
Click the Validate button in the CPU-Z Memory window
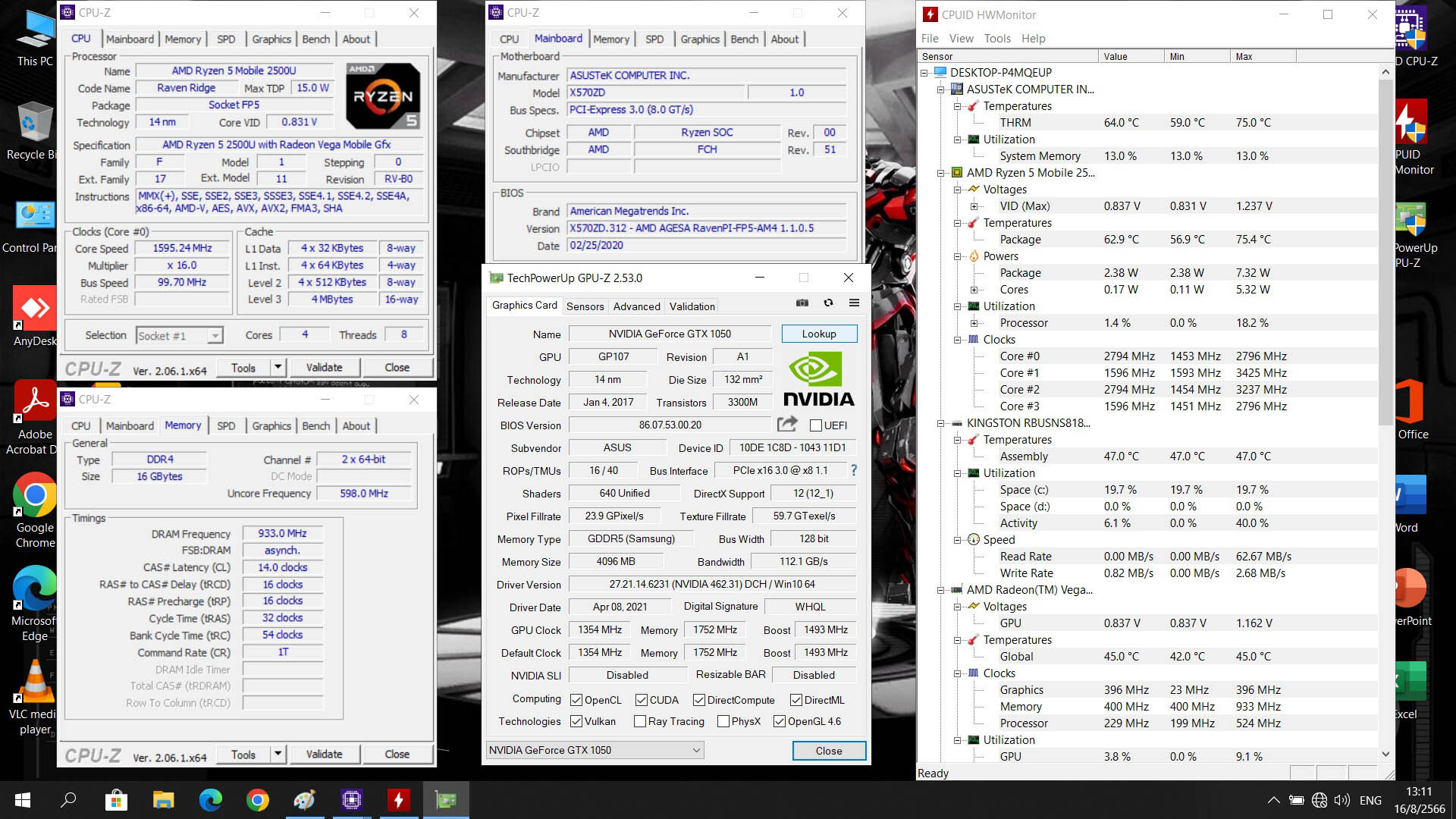click(324, 754)
